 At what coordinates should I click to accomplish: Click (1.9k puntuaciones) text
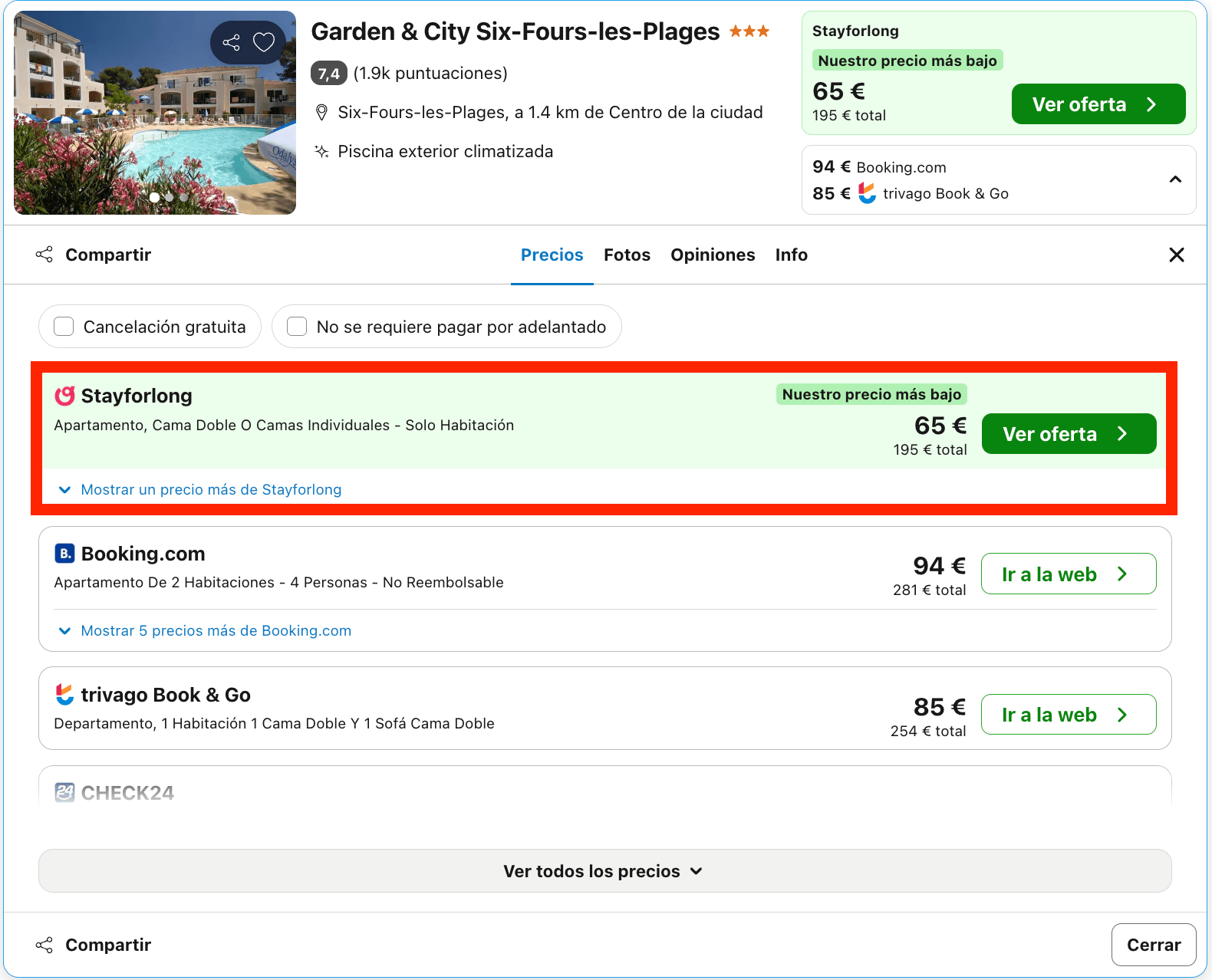point(430,73)
